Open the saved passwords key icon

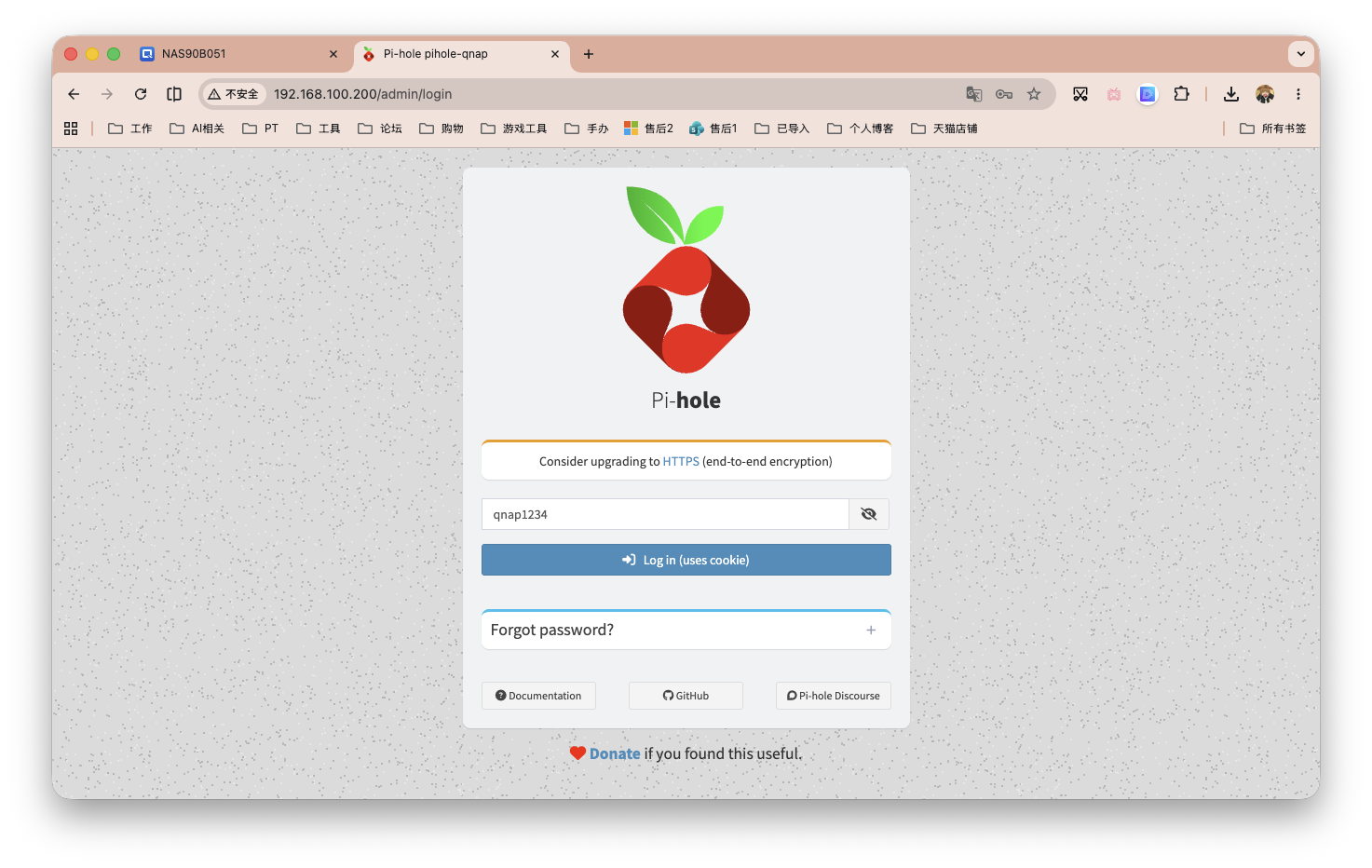(1004, 94)
